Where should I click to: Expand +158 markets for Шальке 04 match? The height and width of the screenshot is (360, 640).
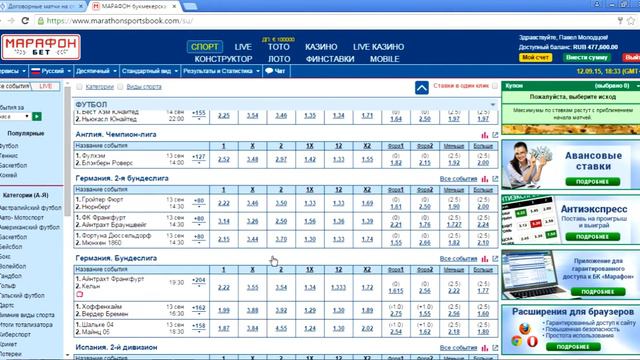click(199, 327)
